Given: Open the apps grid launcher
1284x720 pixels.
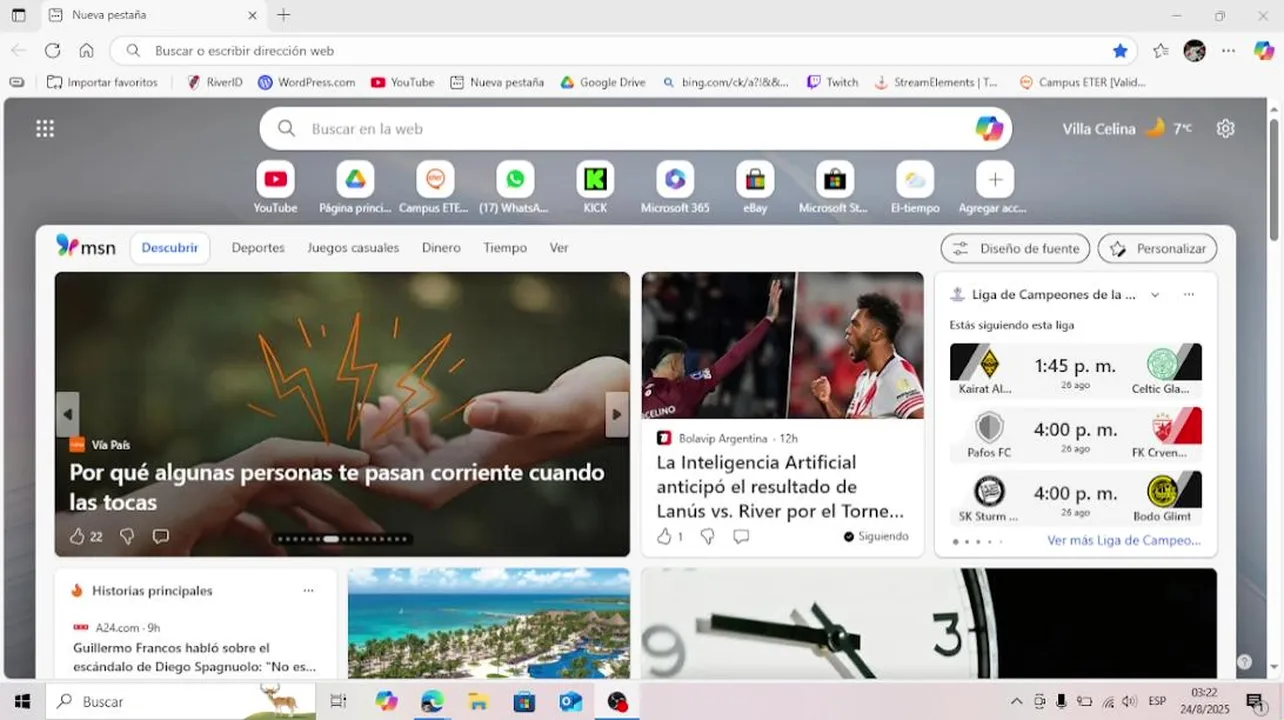Looking at the screenshot, I should [x=45, y=128].
